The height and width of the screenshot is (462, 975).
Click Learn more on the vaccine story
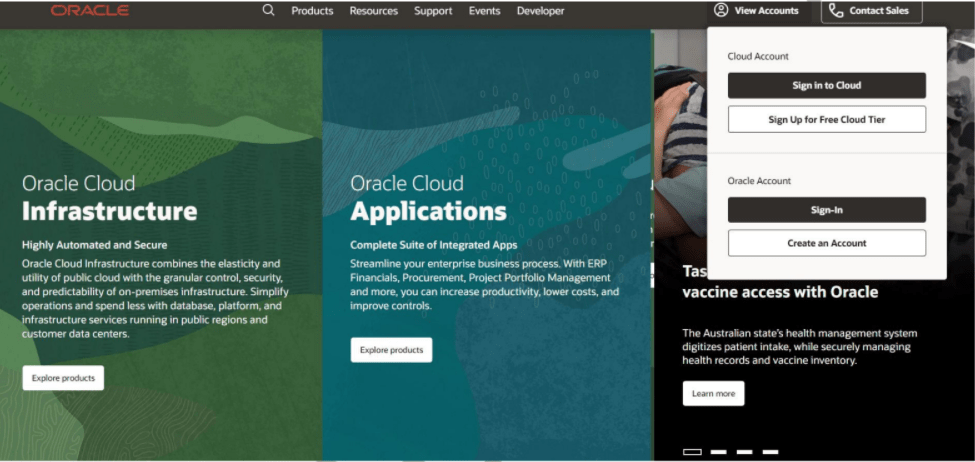[x=713, y=393]
